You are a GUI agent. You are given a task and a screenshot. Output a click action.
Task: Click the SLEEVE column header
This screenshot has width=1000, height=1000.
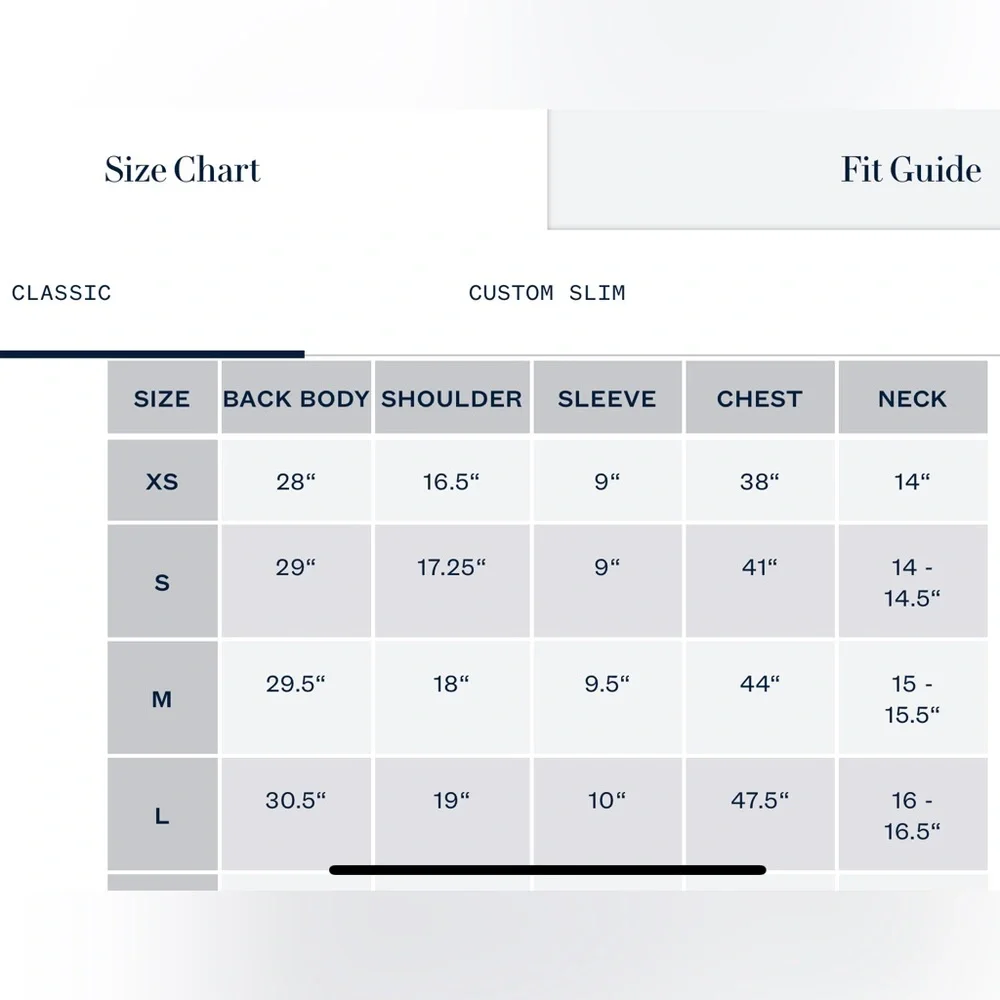click(x=607, y=399)
